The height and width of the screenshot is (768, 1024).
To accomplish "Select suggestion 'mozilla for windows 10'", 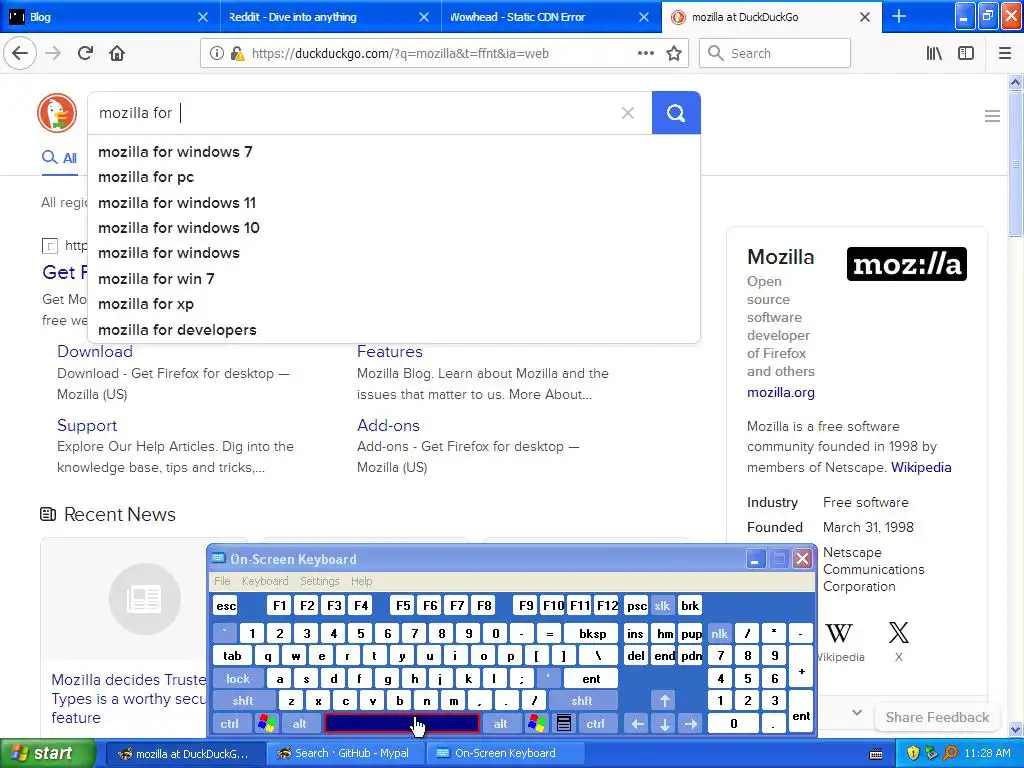I will click(394, 228).
